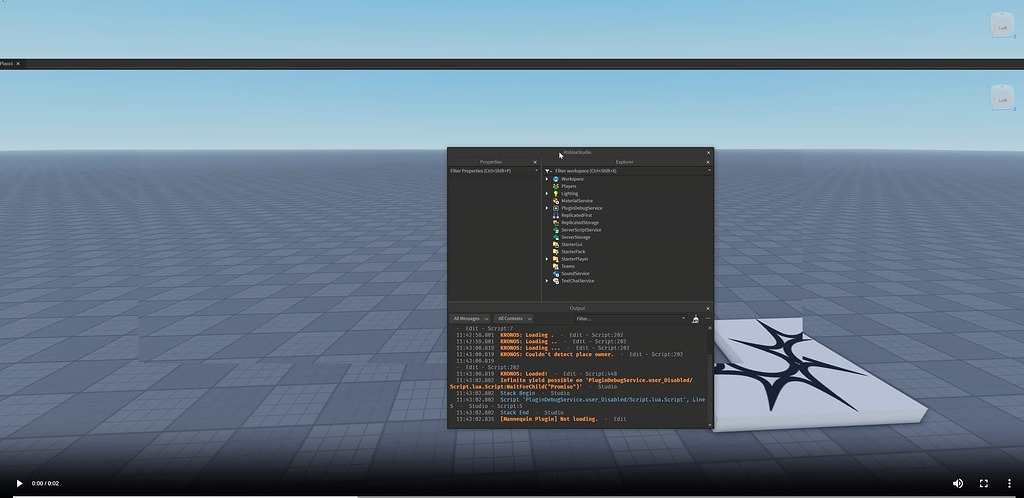Click the Players icon in Explorer
1024x498 pixels.
tap(556, 186)
